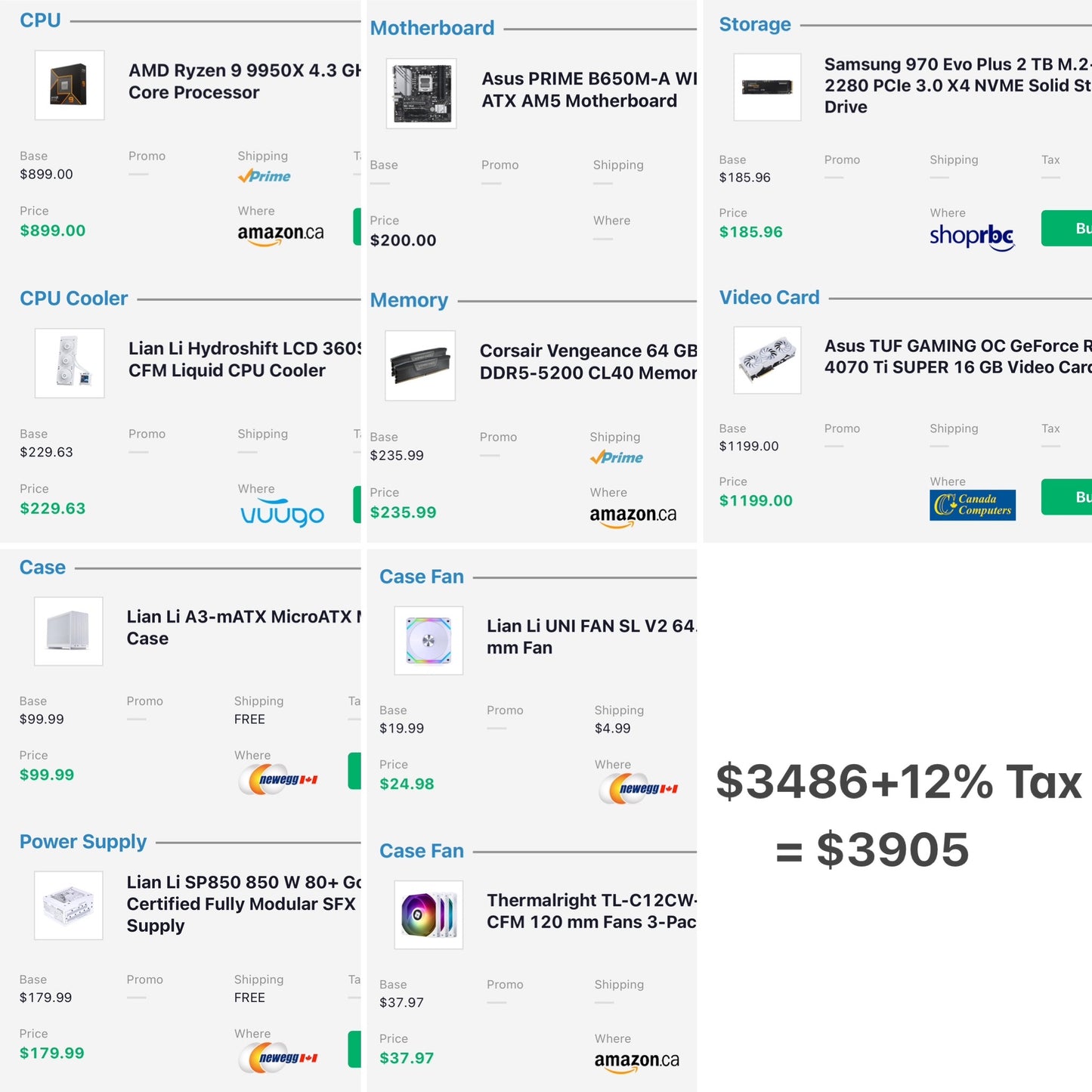
Task: Open the Corsair Vengeance 64 GB memory link
Action: click(587, 362)
